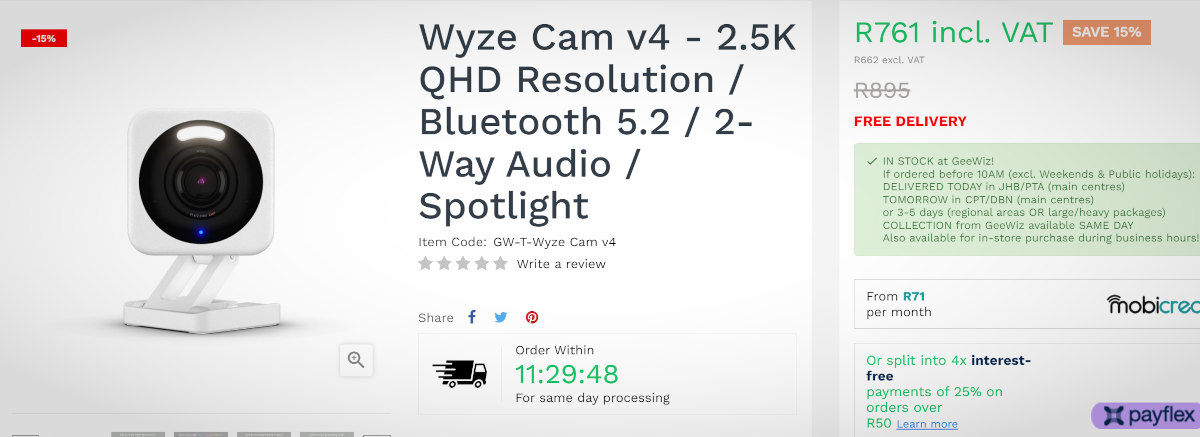
Task: Click the first review star
Action: (426, 264)
